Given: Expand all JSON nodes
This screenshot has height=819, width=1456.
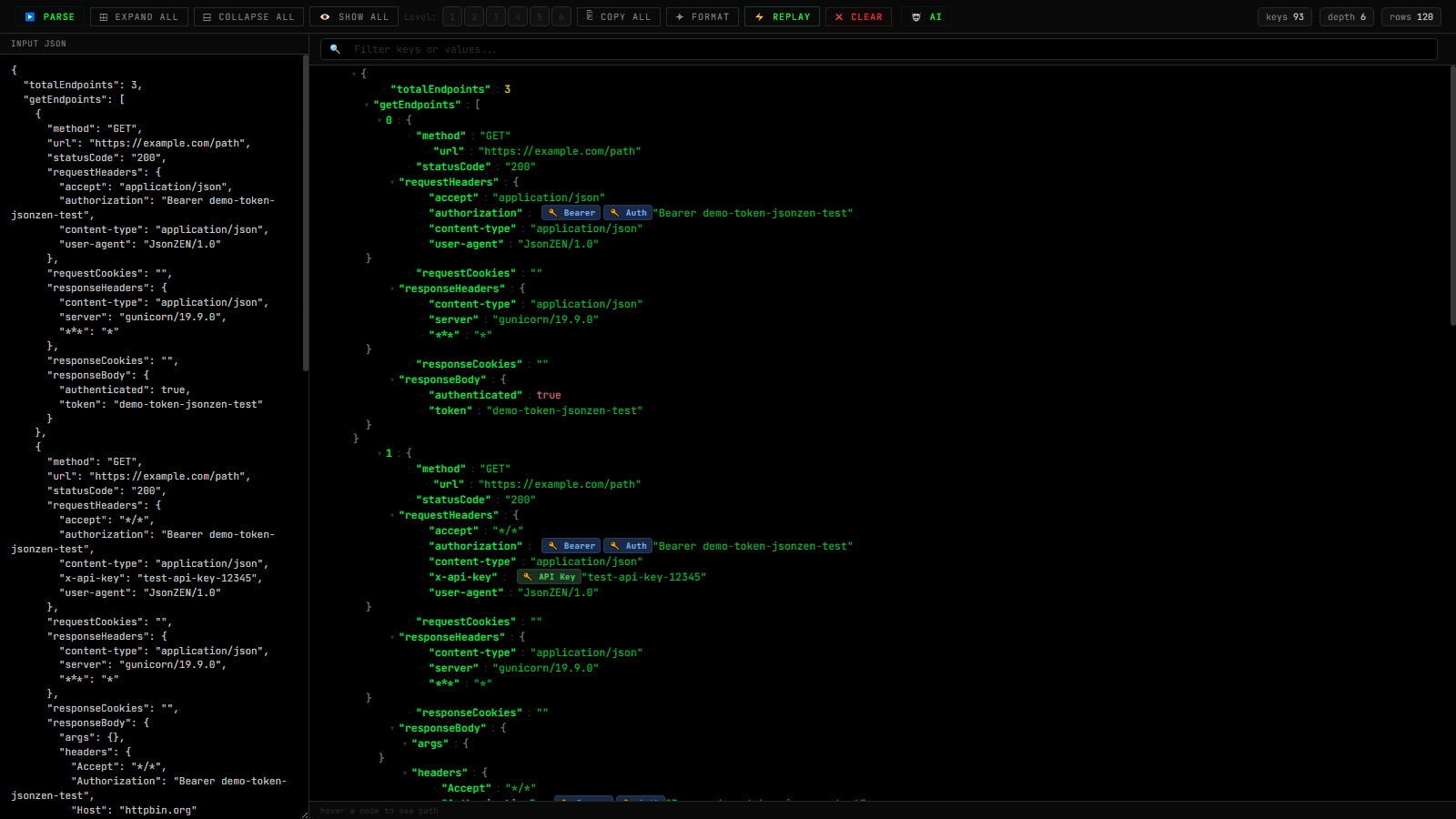Looking at the screenshot, I should tap(139, 16).
